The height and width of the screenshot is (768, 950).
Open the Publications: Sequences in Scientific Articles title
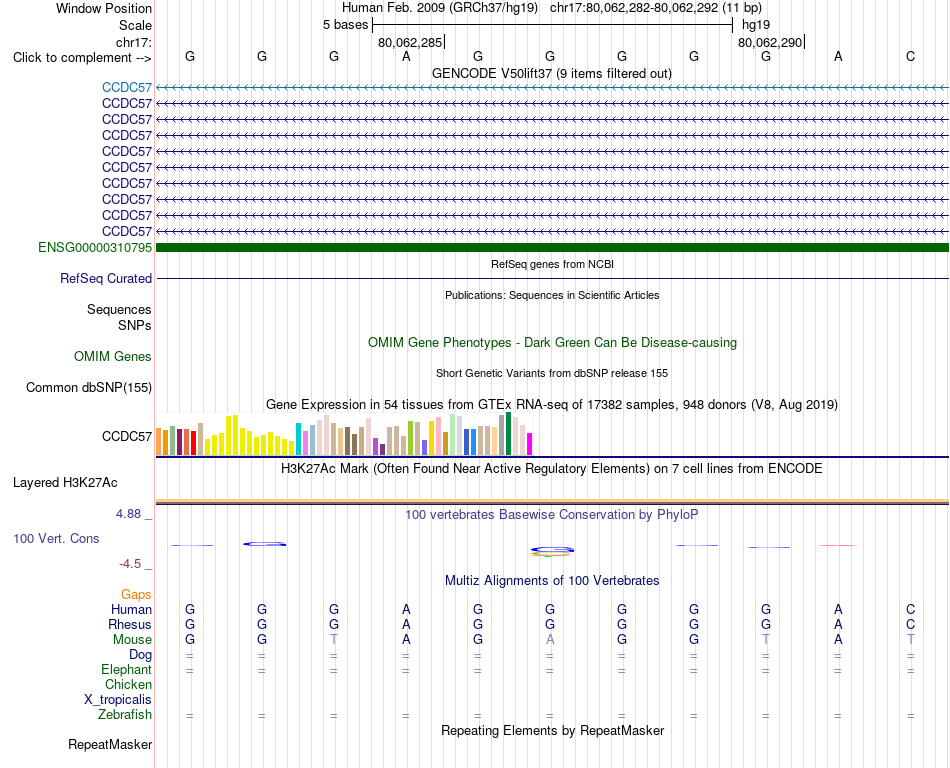552,295
